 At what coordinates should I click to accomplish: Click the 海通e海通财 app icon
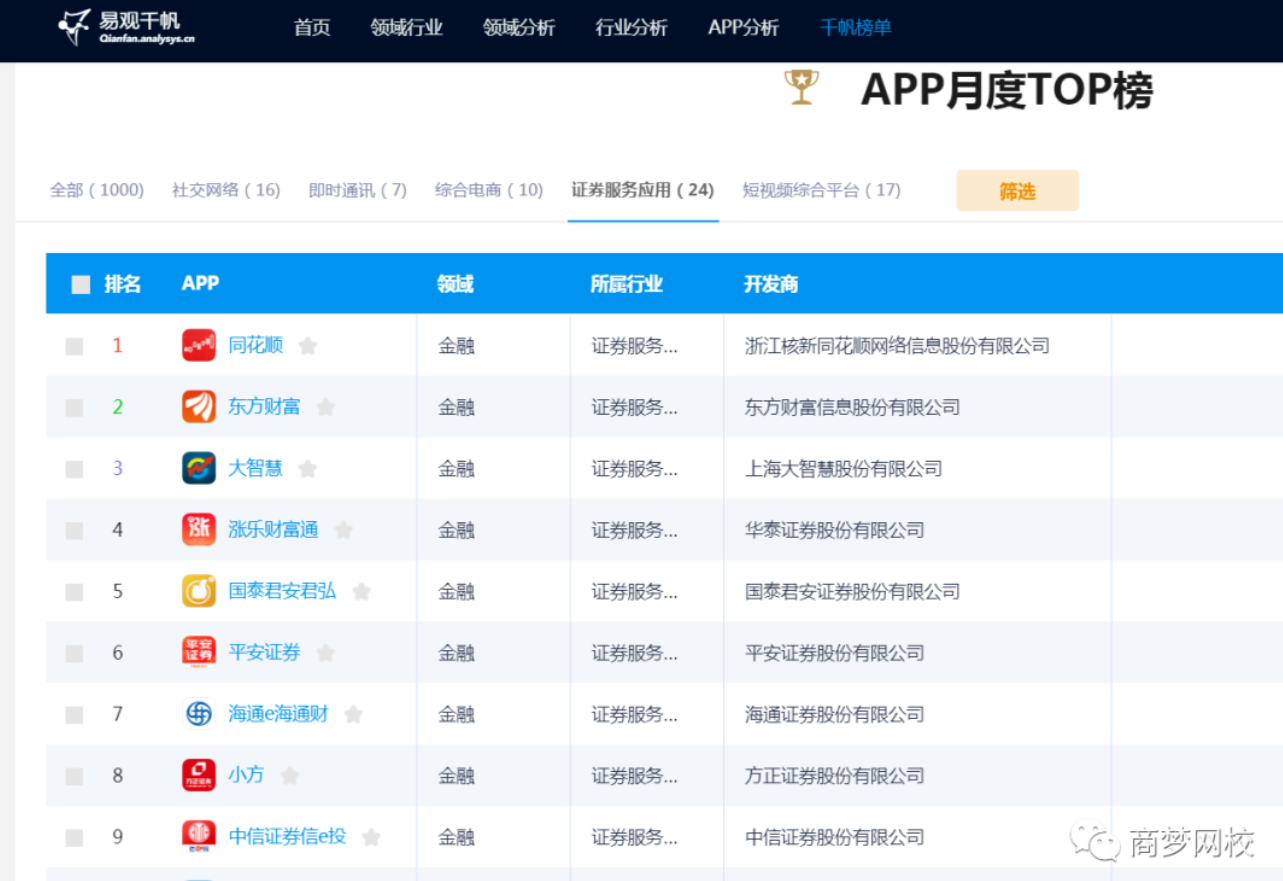199,714
